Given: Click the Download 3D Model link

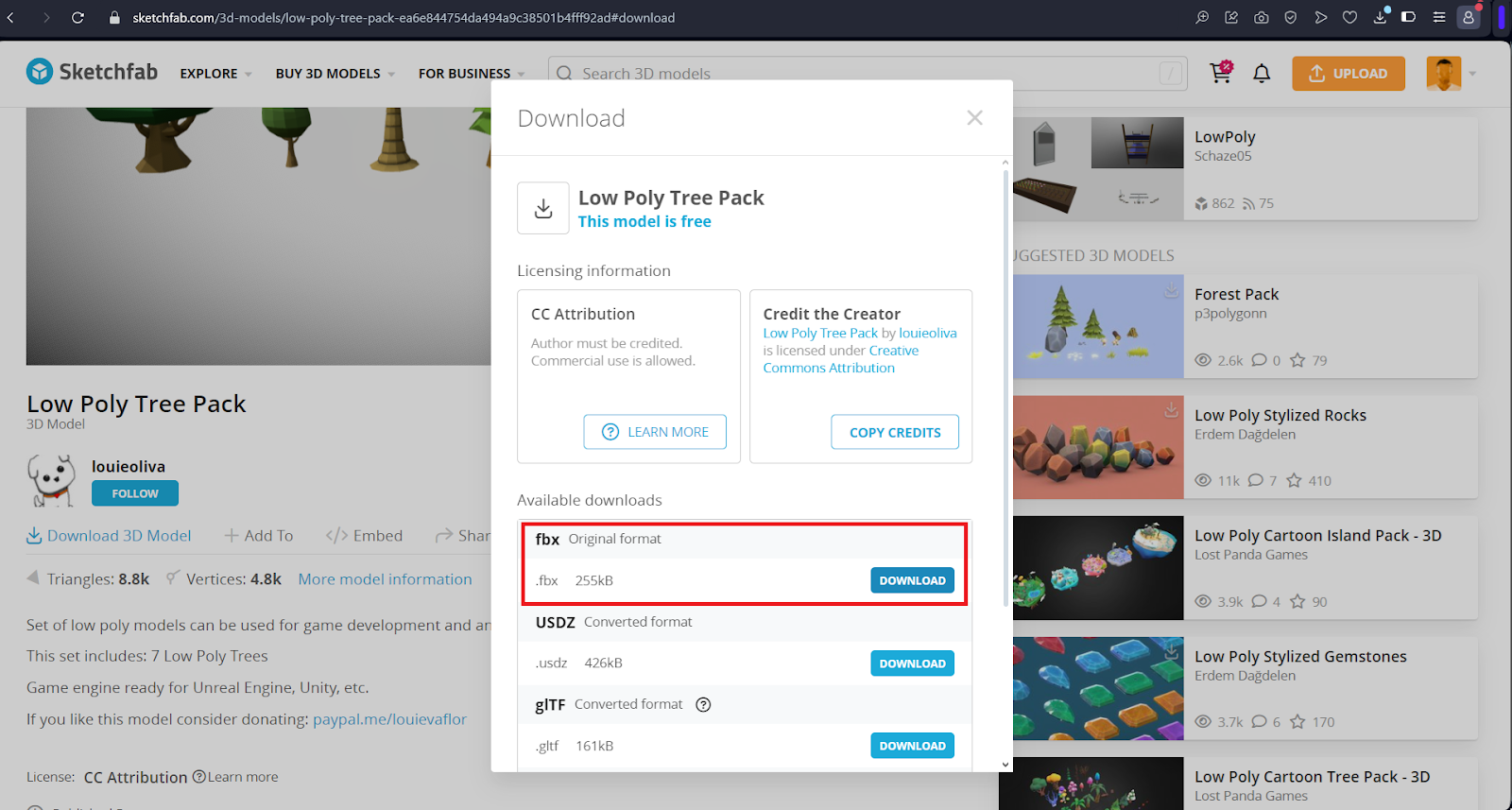Looking at the screenshot, I should 109,536.
